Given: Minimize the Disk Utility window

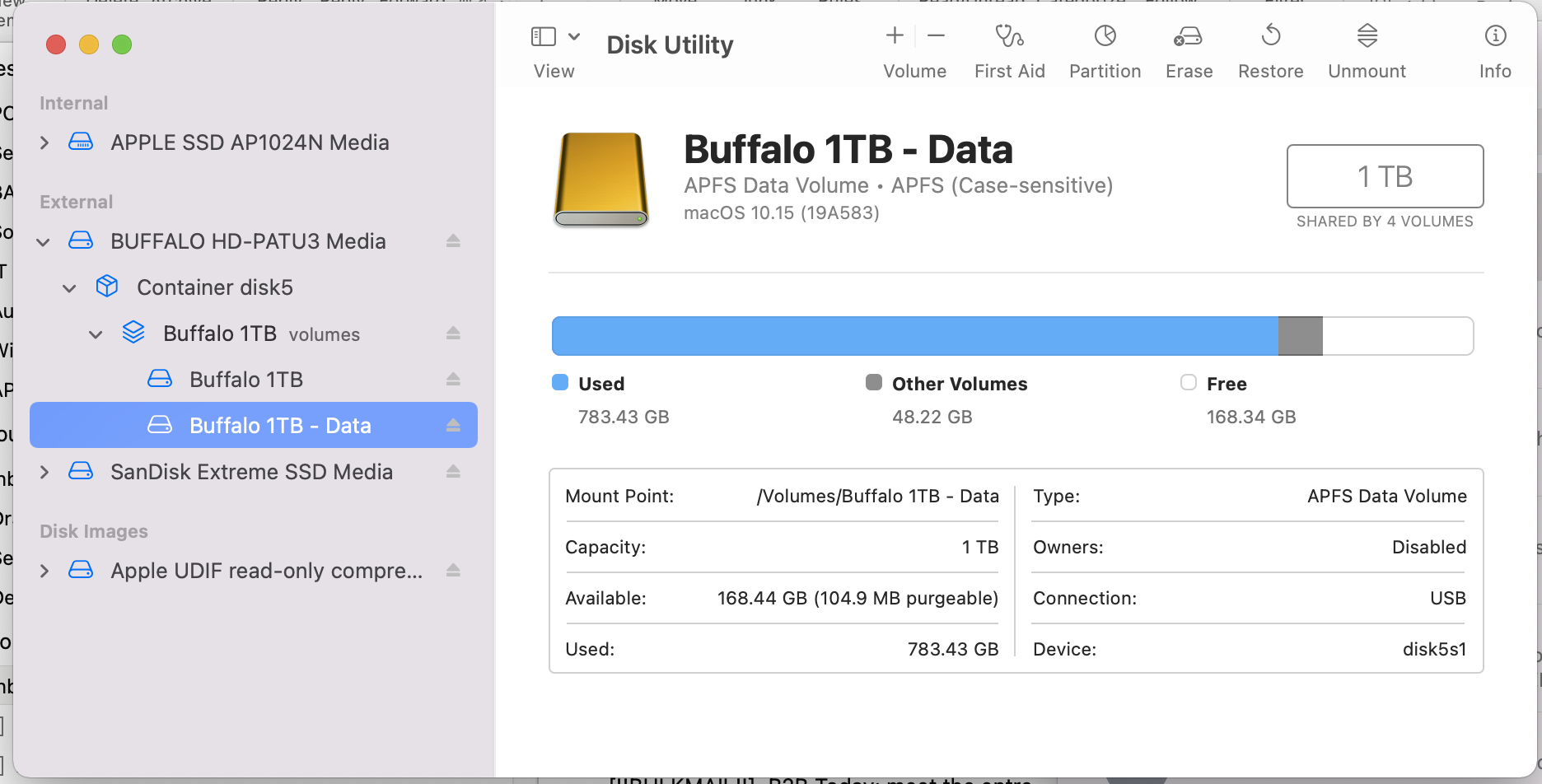Looking at the screenshot, I should click(89, 44).
